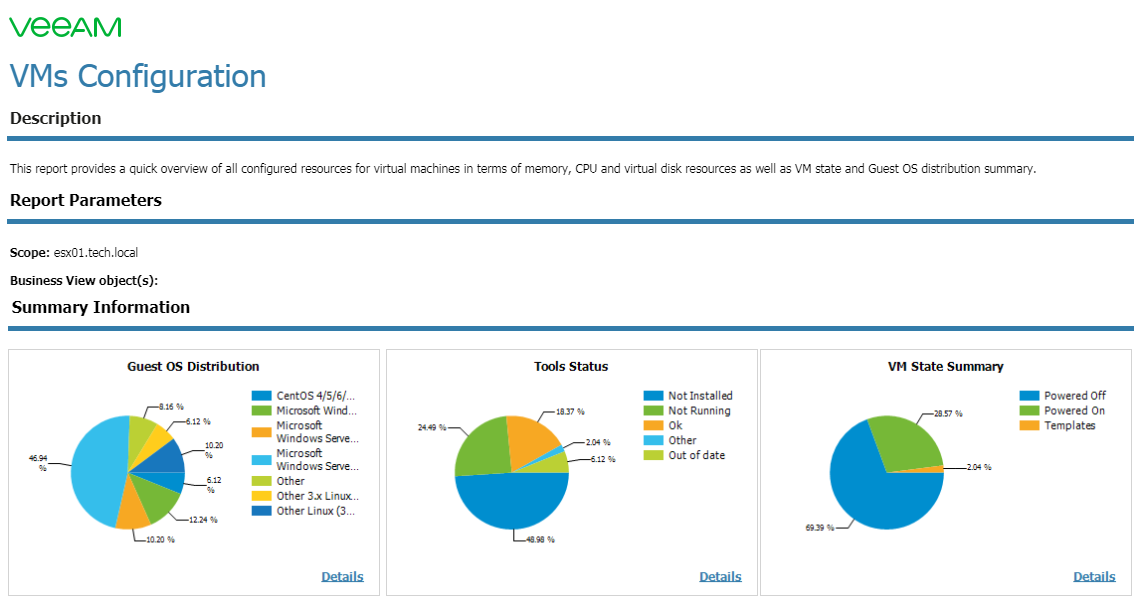Click Powered Off legend swatch
The width and height of the screenshot is (1140, 604).
1029,396
